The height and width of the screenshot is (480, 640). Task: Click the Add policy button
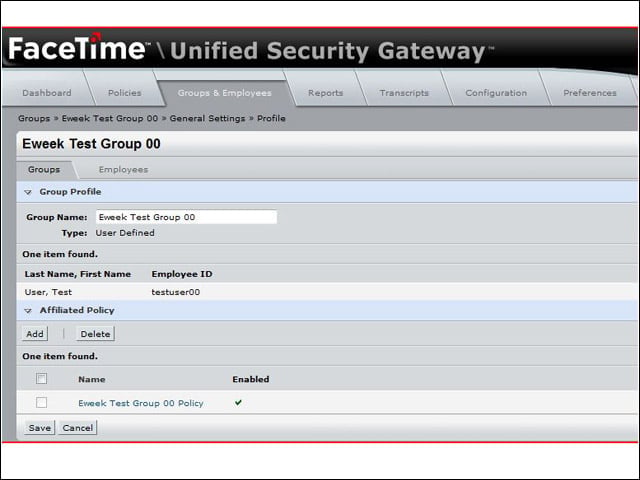(35, 334)
